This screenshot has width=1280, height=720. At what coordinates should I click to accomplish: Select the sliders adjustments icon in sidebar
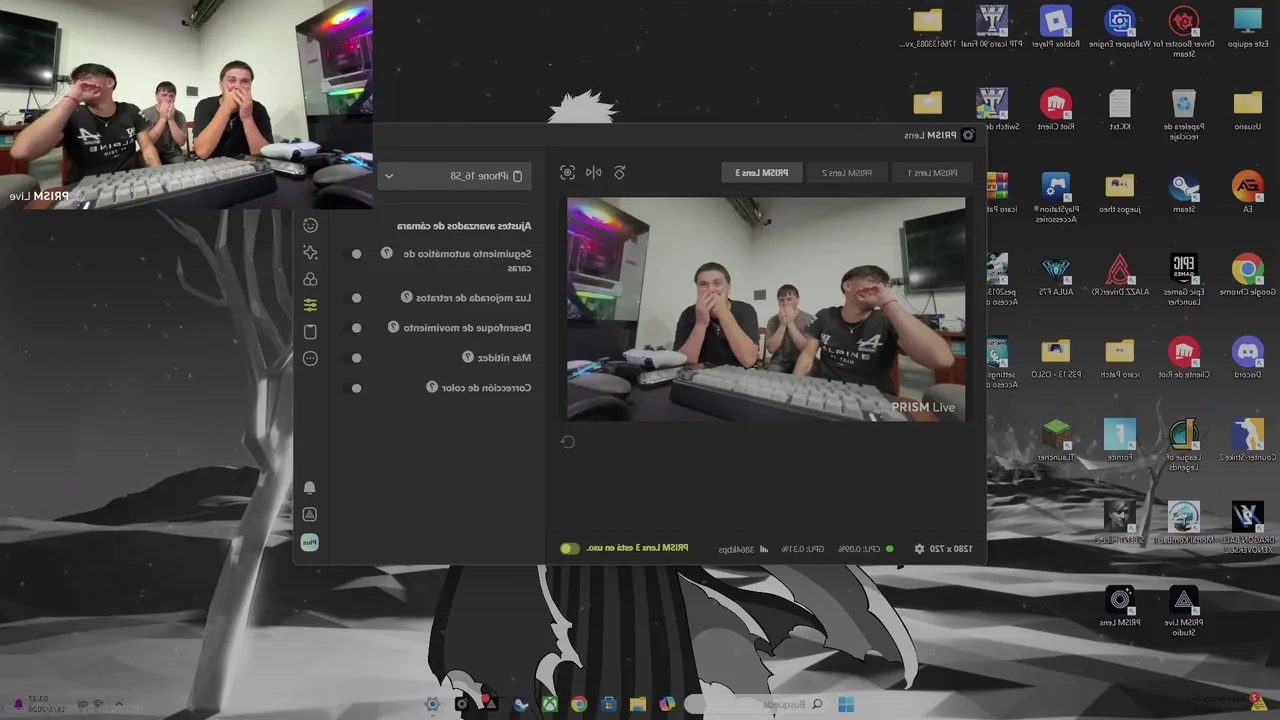(x=310, y=305)
